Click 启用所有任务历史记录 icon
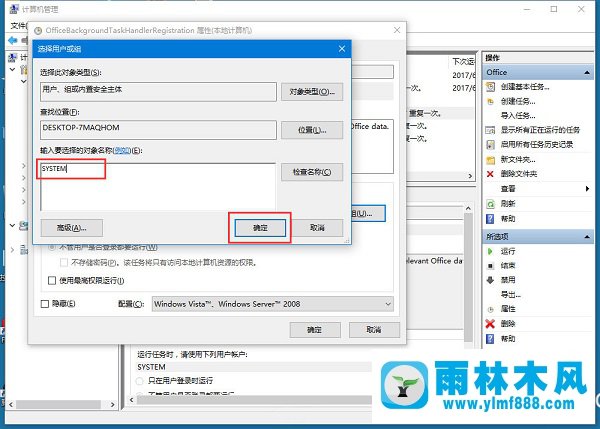Screen dimensions: 600x429 490,145
